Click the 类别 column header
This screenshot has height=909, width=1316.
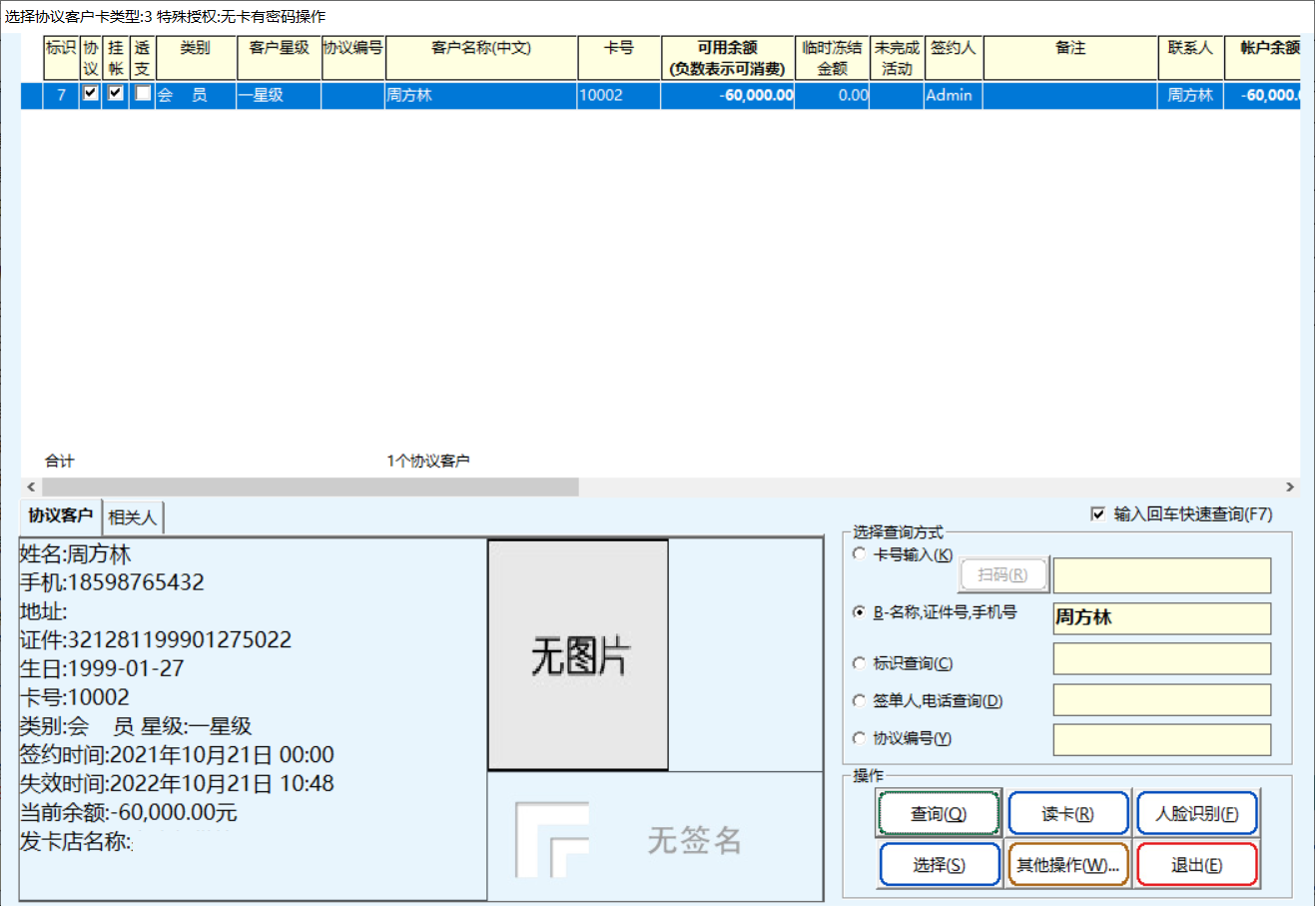pyautogui.click(x=196, y=58)
